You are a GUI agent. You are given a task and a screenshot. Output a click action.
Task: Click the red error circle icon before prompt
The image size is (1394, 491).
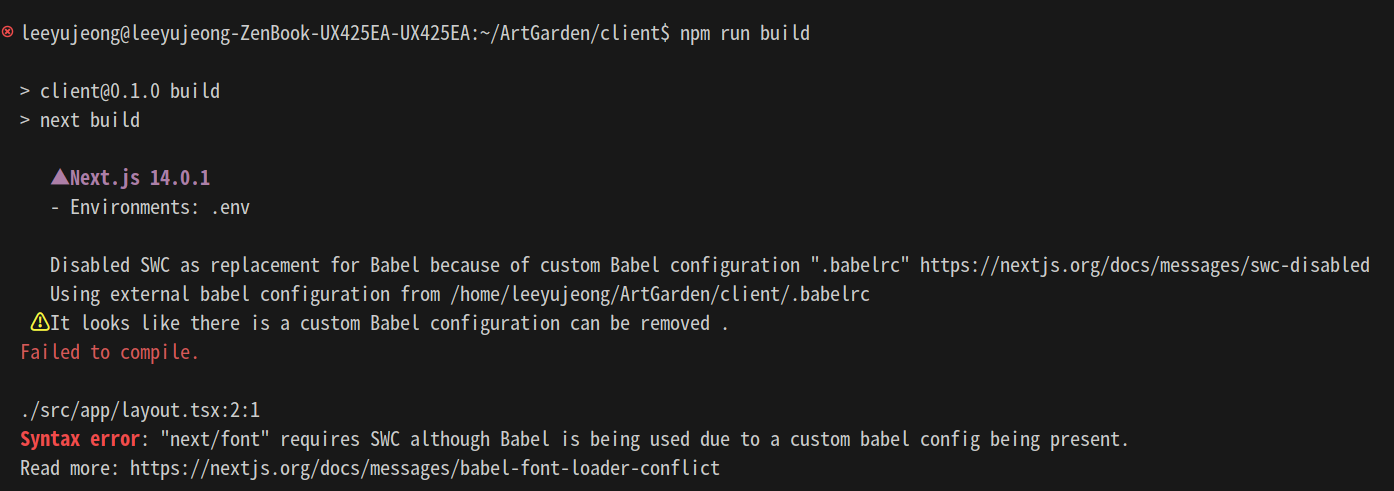coord(8,33)
